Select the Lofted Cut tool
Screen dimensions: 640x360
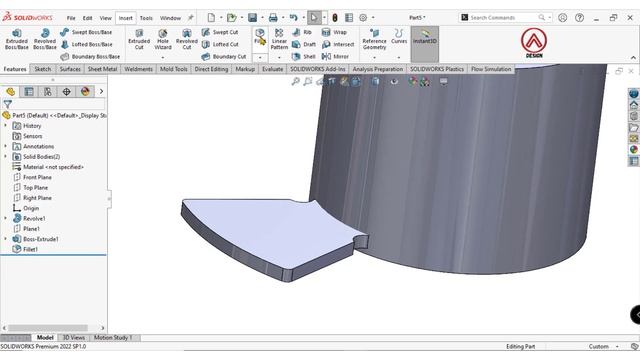point(220,44)
